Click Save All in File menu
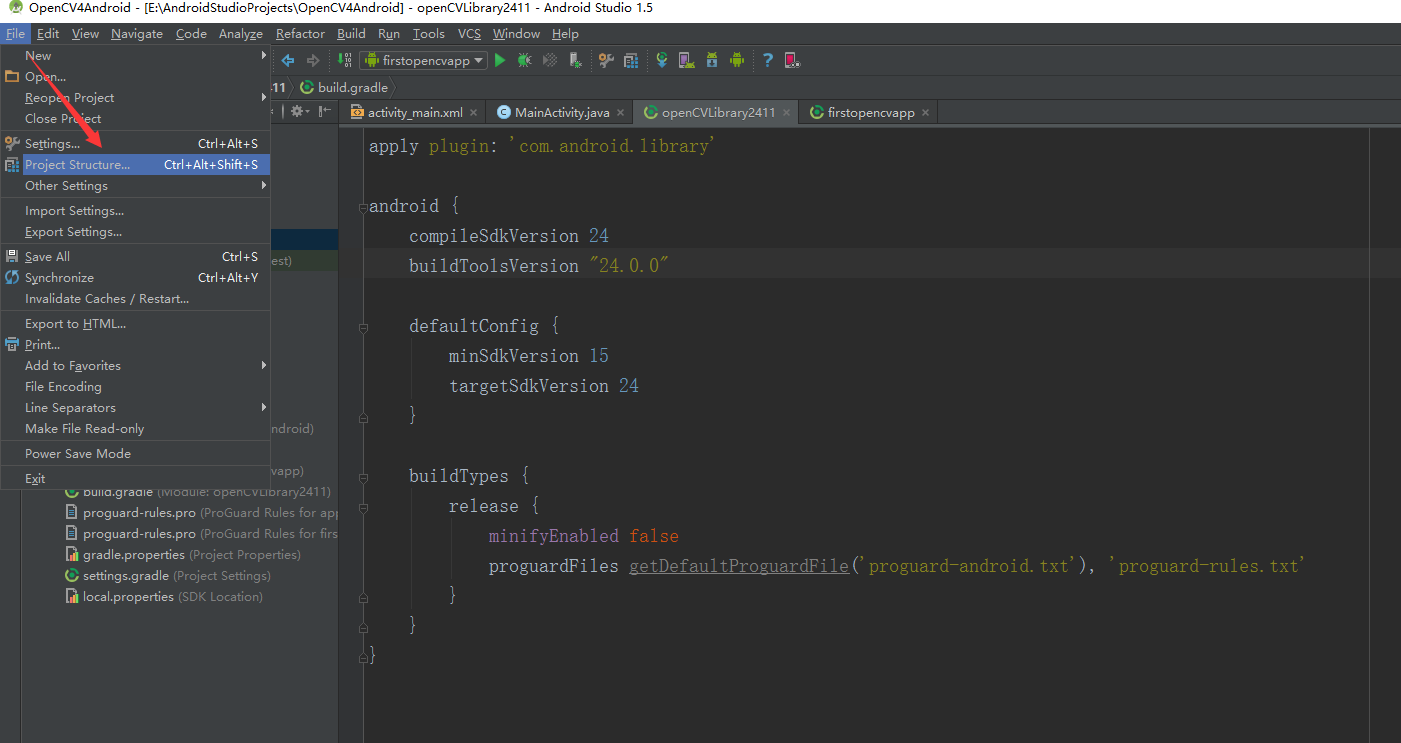The image size is (1401, 743). click(x=135, y=257)
